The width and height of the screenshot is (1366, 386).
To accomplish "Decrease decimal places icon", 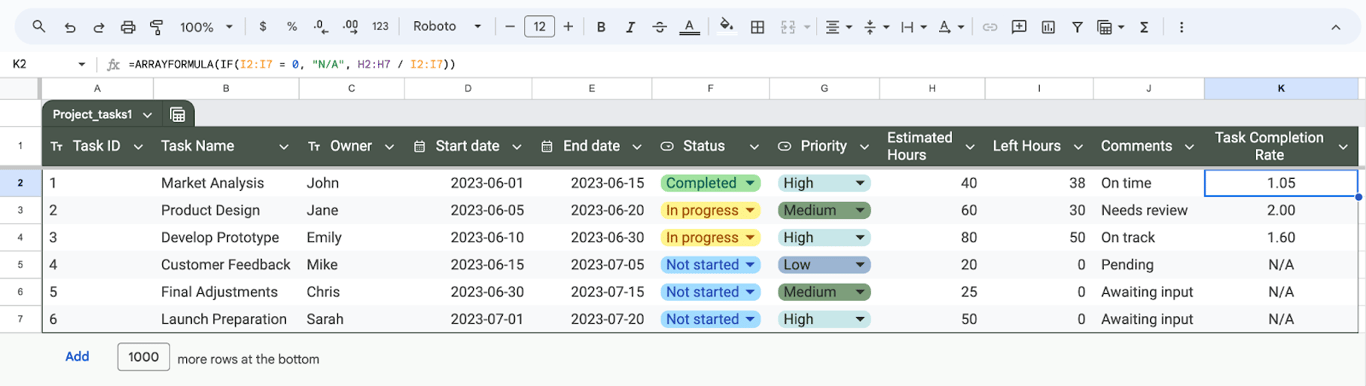I will [x=321, y=27].
